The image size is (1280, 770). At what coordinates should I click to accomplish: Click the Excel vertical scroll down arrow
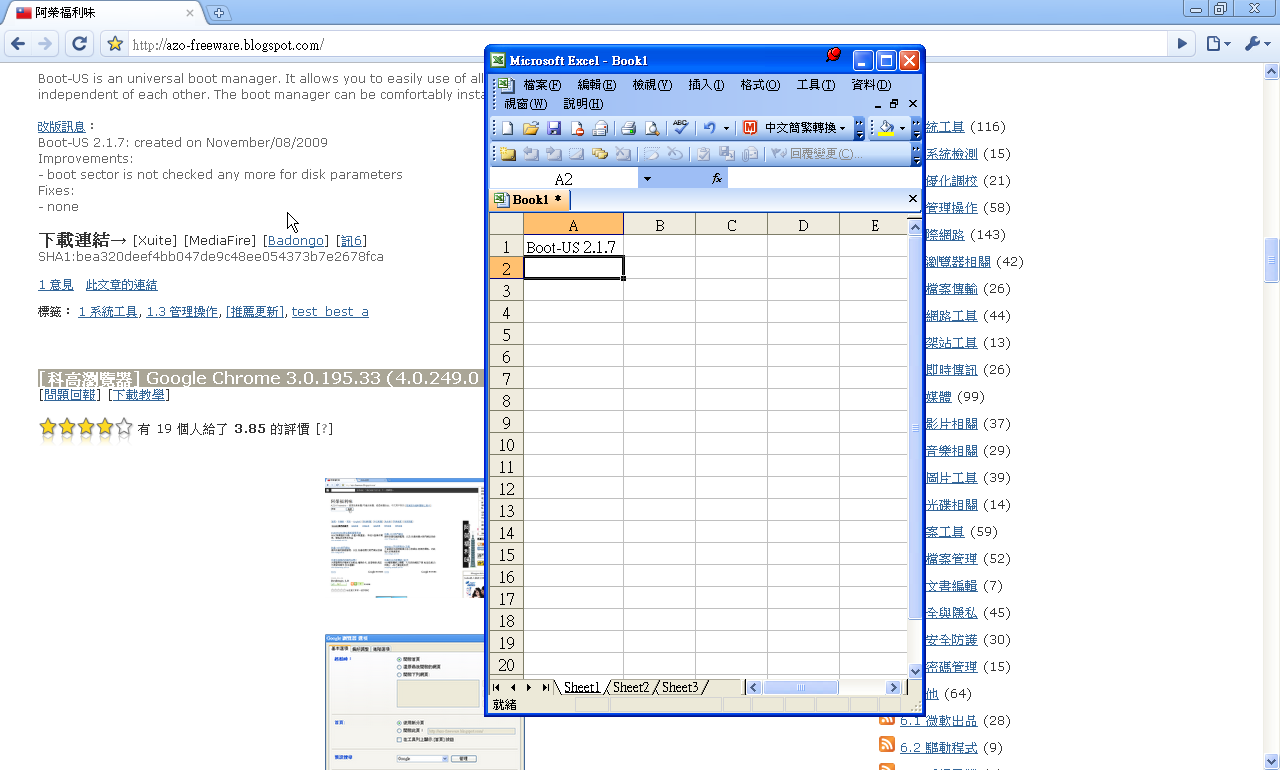[x=915, y=671]
